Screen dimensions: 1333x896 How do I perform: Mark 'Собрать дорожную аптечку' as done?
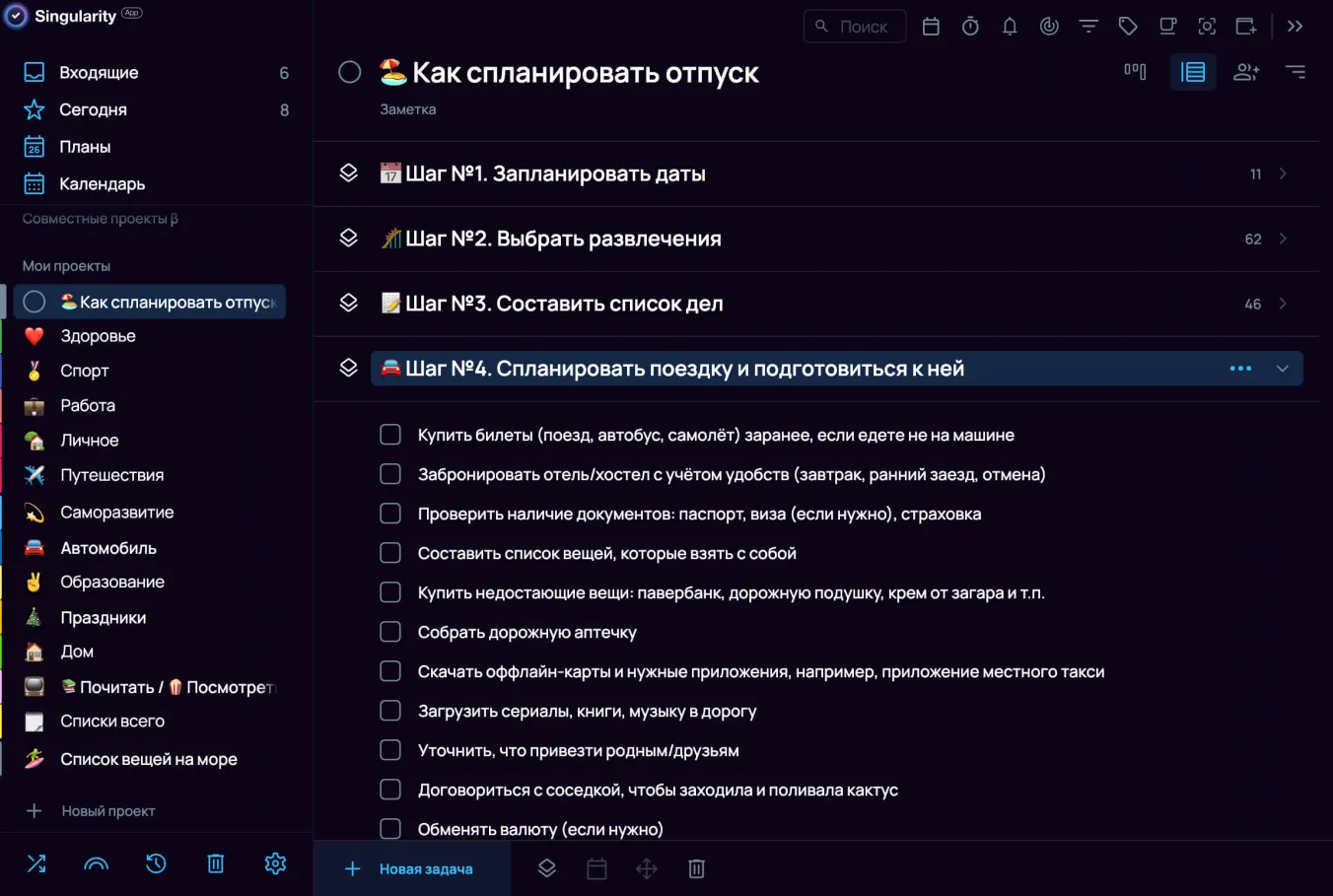(x=390, y=632)
